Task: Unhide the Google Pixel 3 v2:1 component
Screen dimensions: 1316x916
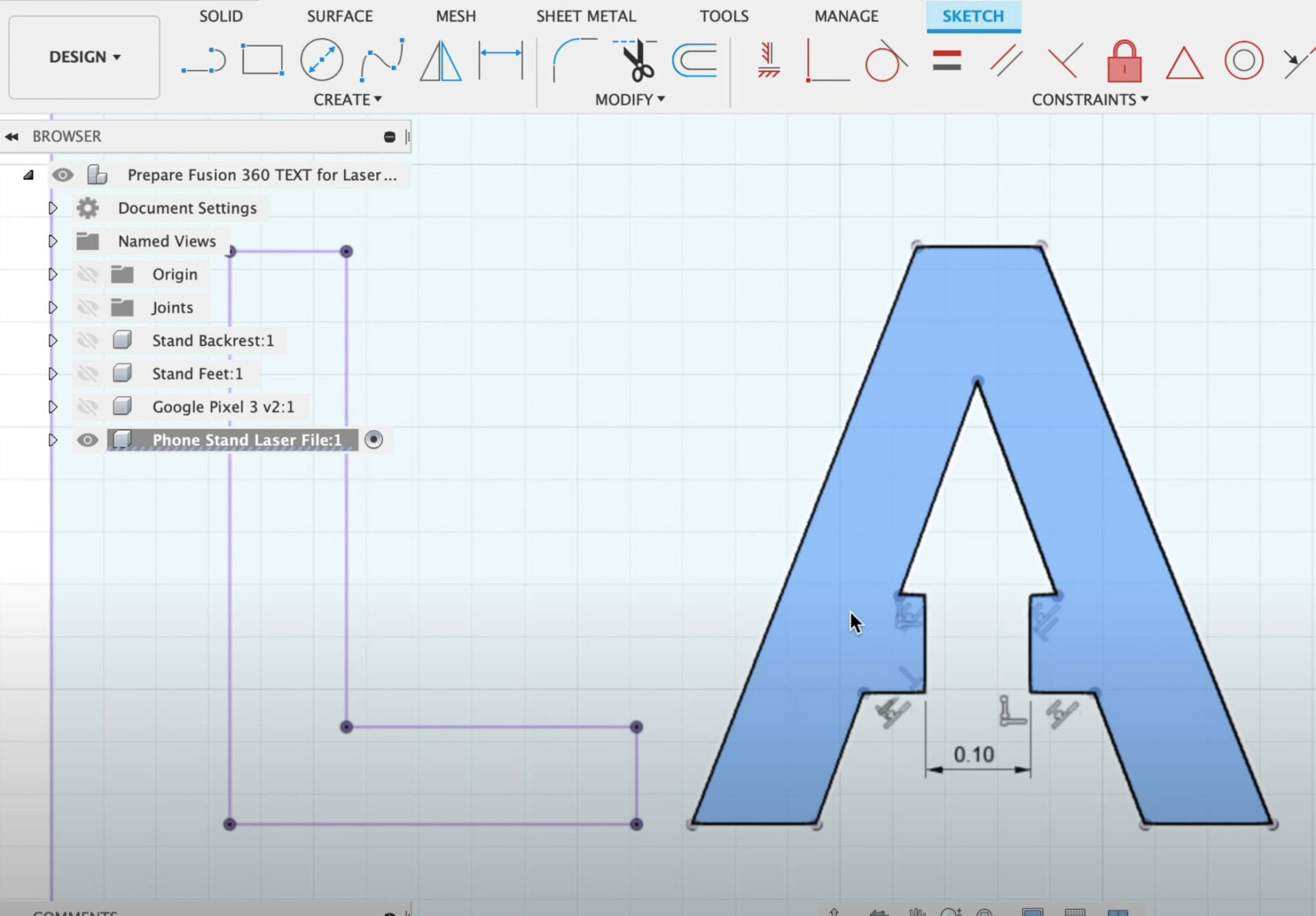Action: tap(88, 406)
